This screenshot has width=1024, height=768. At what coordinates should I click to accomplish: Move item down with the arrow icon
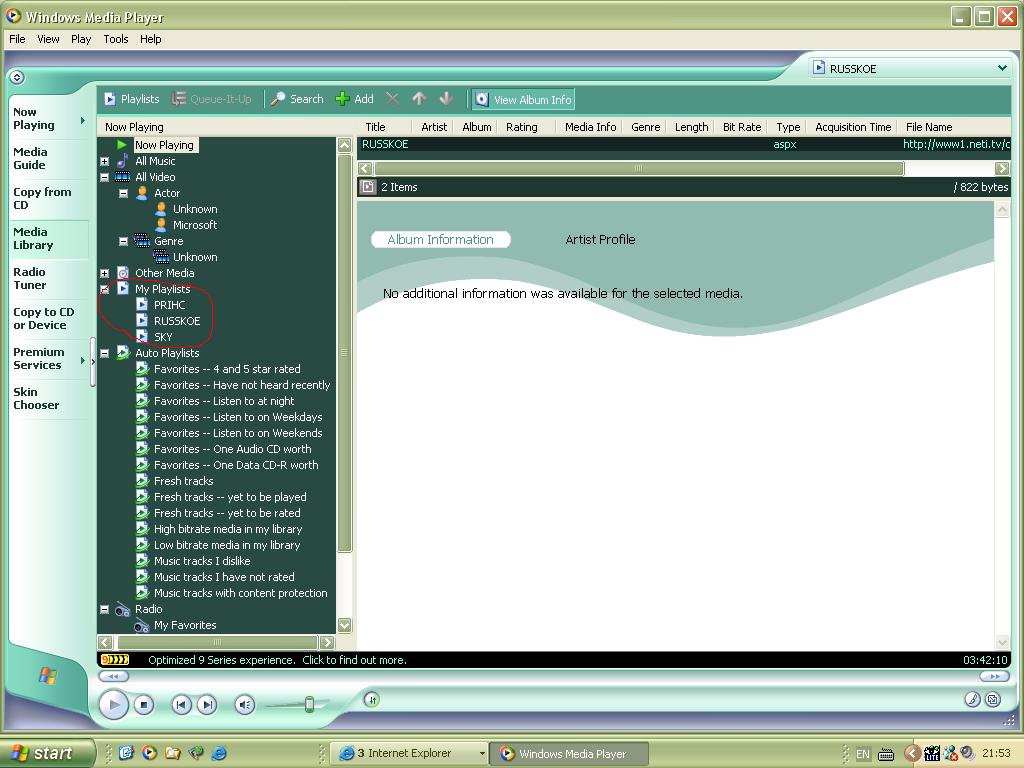[x=446, y=99]
